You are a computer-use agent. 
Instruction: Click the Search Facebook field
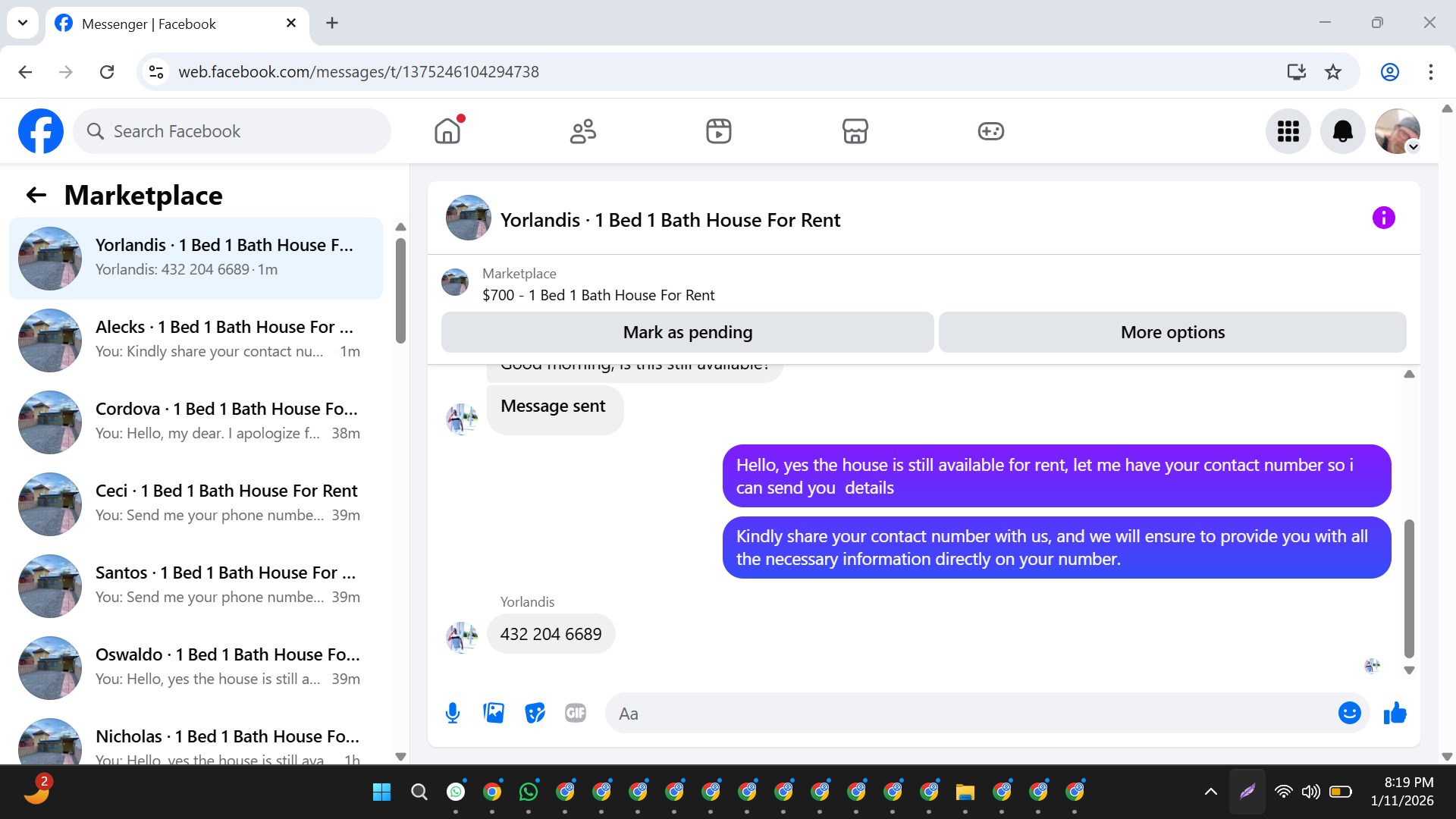coord(232,131)
